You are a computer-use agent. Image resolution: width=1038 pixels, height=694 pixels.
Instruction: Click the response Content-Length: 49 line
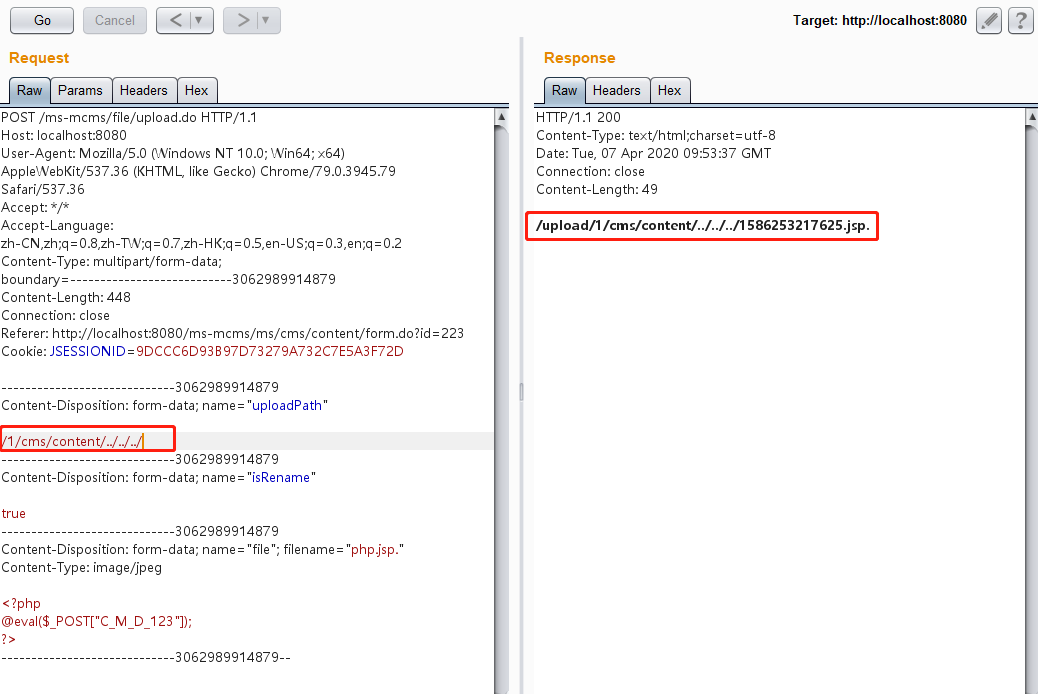click(597, 189)
